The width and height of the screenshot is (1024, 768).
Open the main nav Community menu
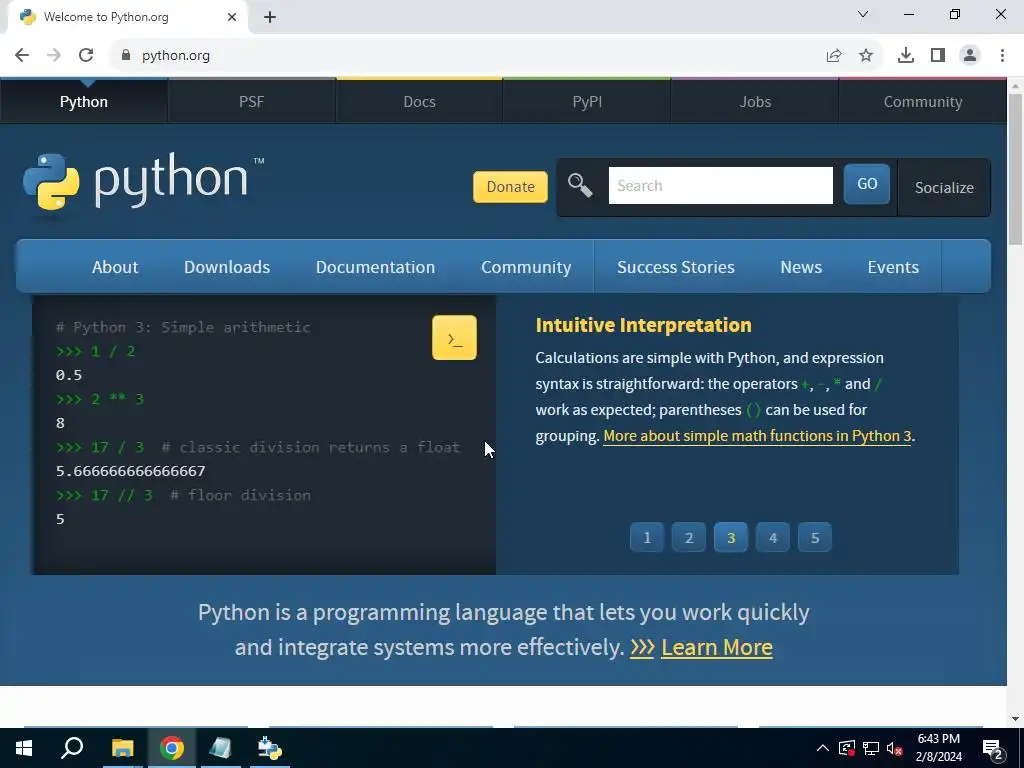pos(526,267)
